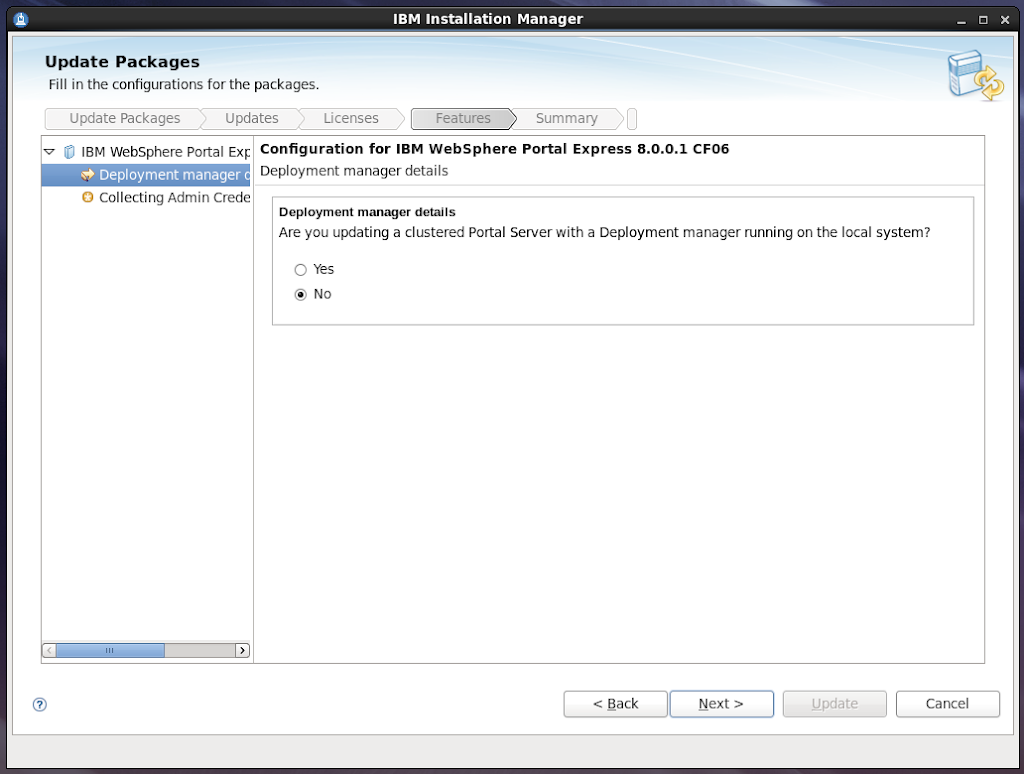This screenshot has height=774, width=1024.
Task: Select the No radio button
Action: (300, 295)
